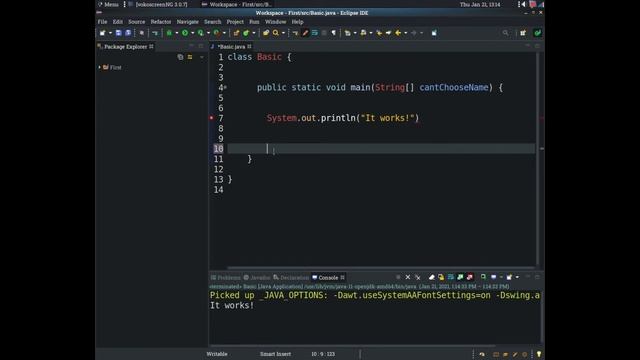Click the Coverage run toolbar icon
The width and height of the screenshot is (640, 360).
pos(200,33)
